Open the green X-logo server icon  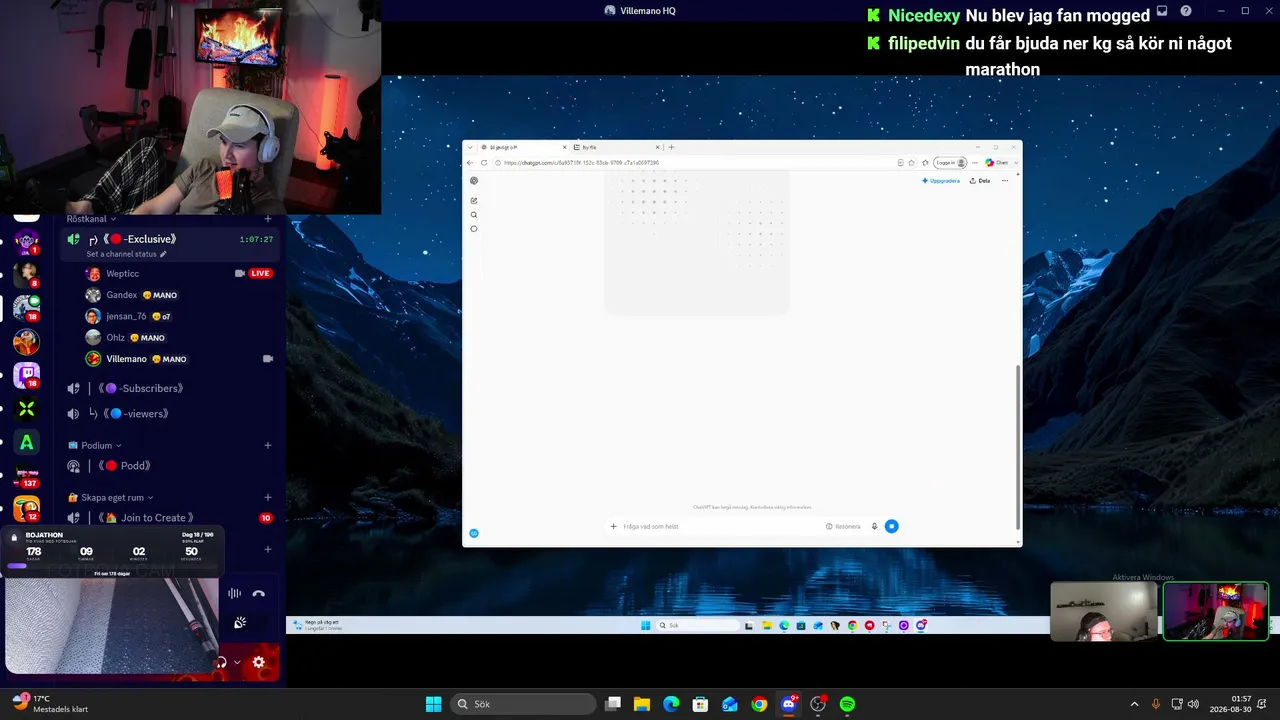27,409
